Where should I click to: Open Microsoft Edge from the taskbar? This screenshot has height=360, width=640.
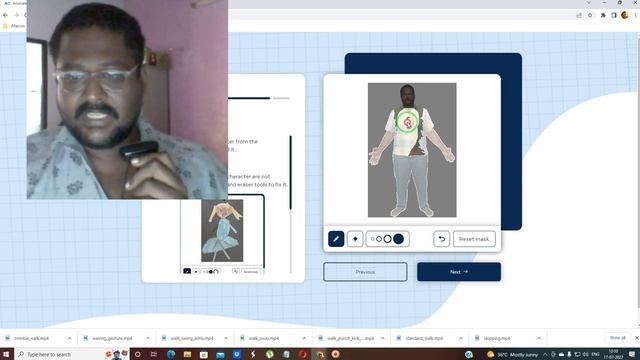pos(171,354)
